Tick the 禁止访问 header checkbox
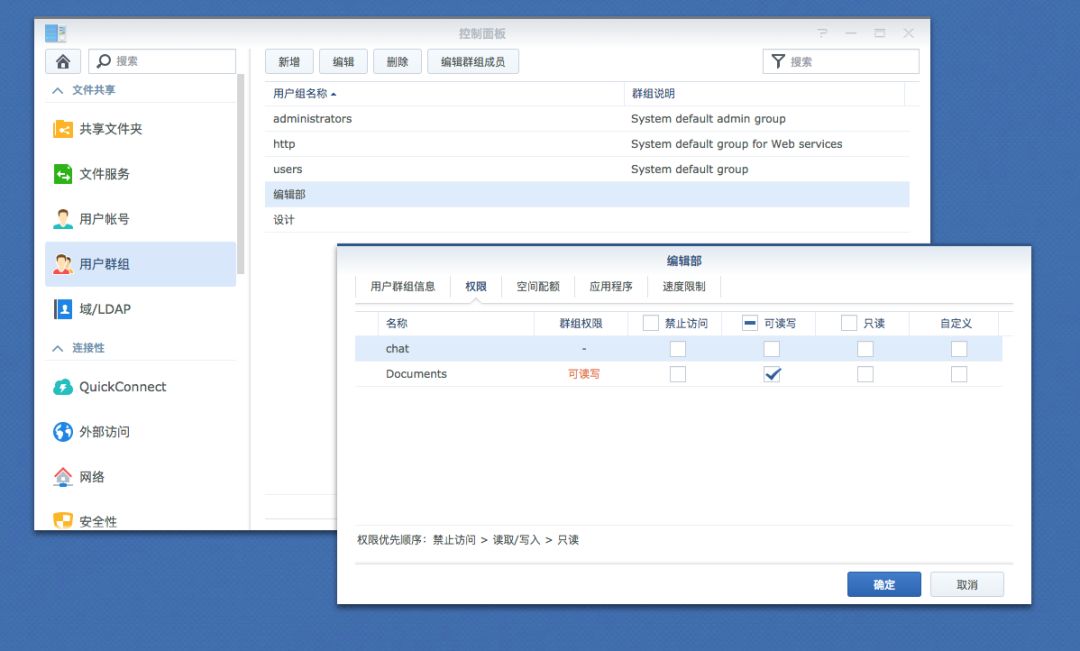The image size is (1080, 651). click(x=650, y=323)
